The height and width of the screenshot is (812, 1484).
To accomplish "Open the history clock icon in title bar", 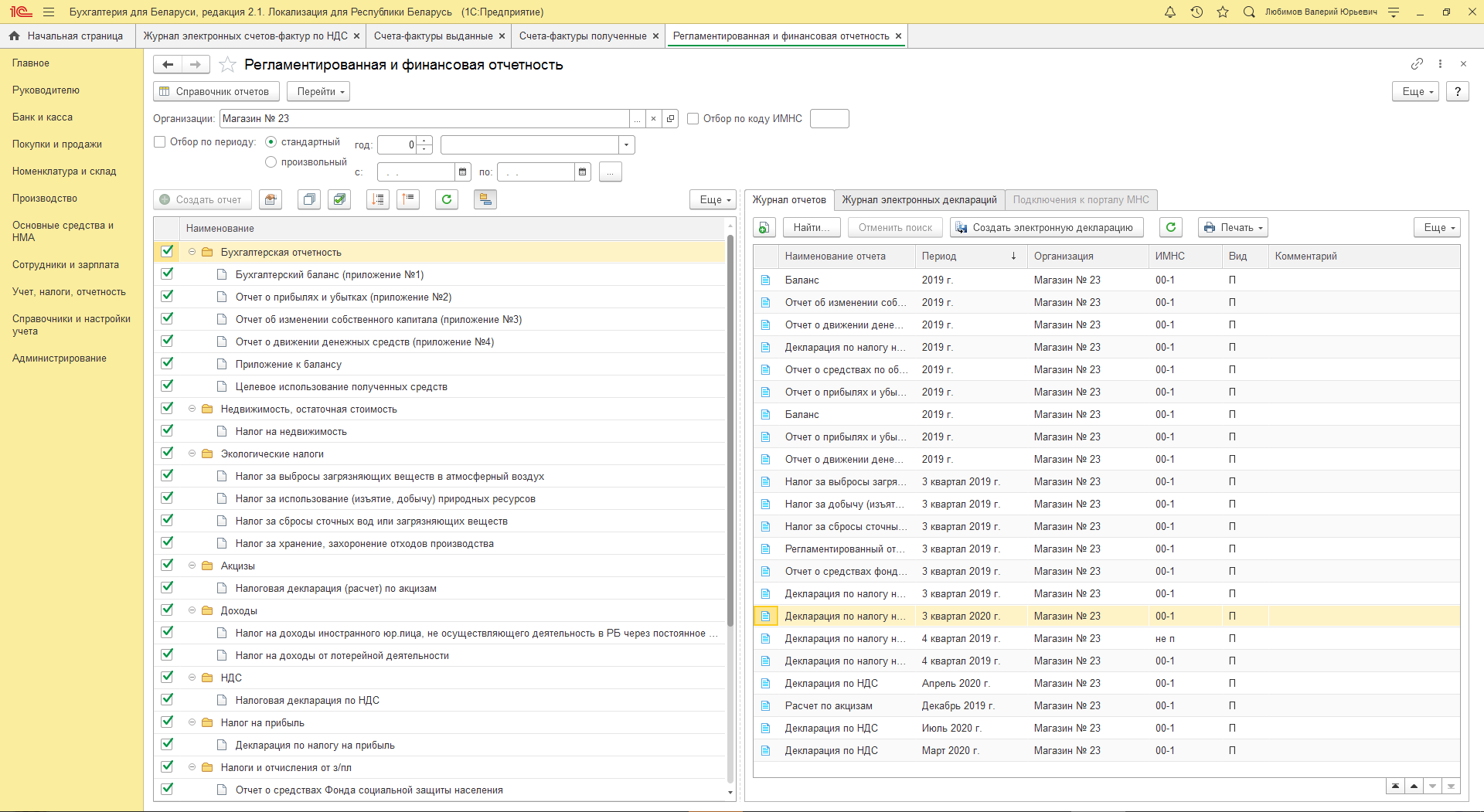I will (x=1196, y=12).
